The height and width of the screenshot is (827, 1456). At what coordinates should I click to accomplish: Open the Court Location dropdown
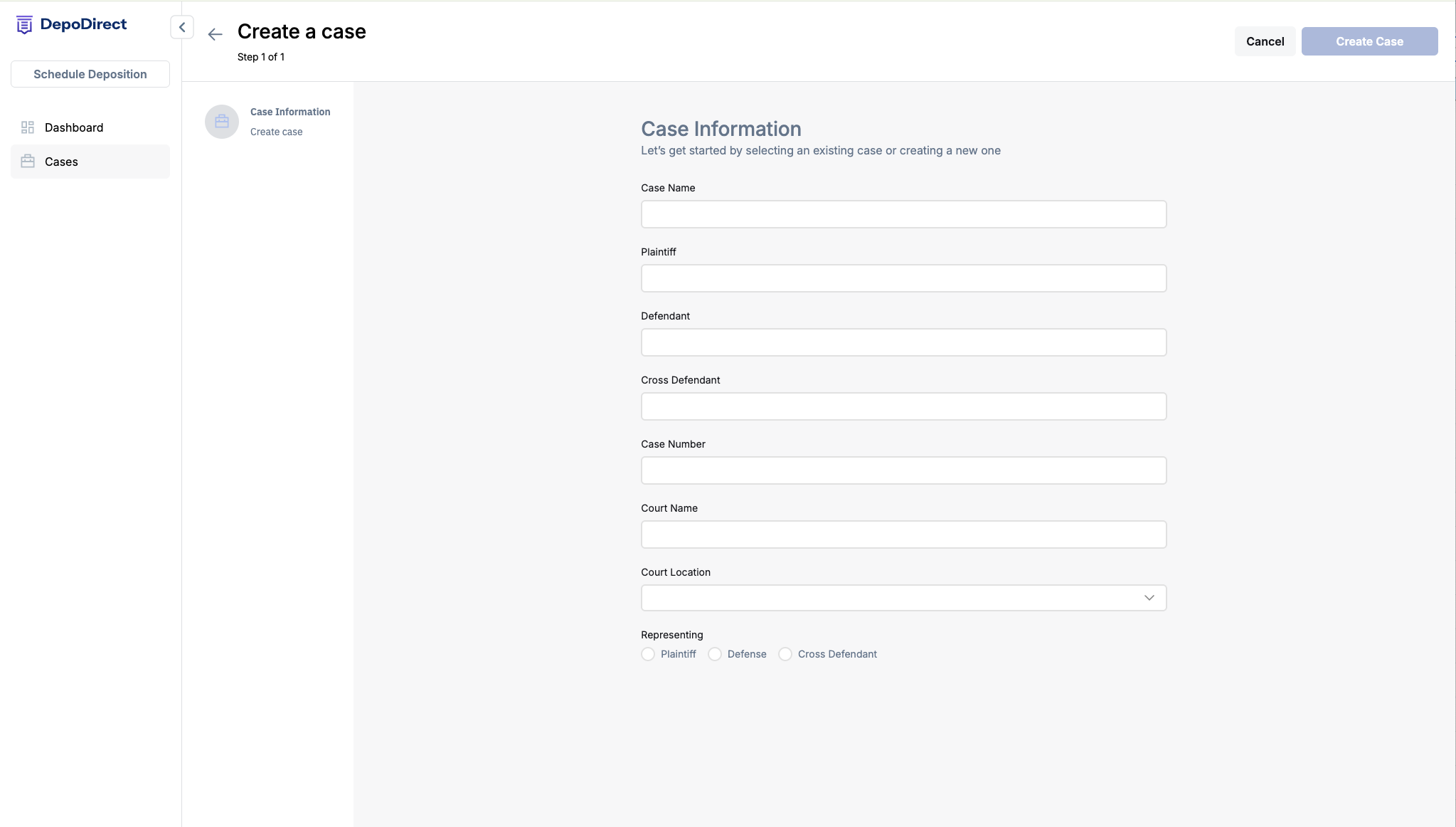tap(889, 598)
